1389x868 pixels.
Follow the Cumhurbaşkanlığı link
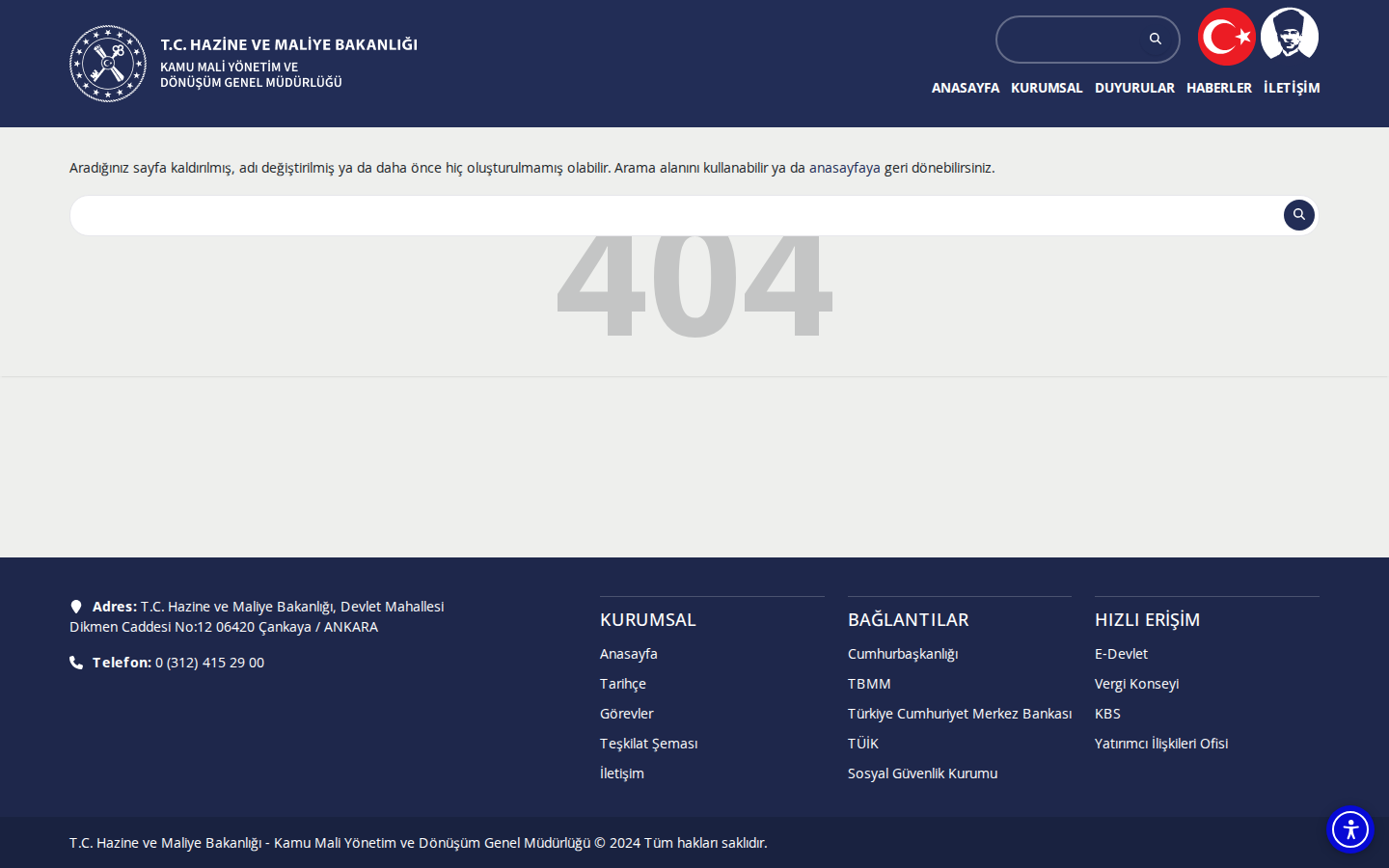(x=903, y=654)
